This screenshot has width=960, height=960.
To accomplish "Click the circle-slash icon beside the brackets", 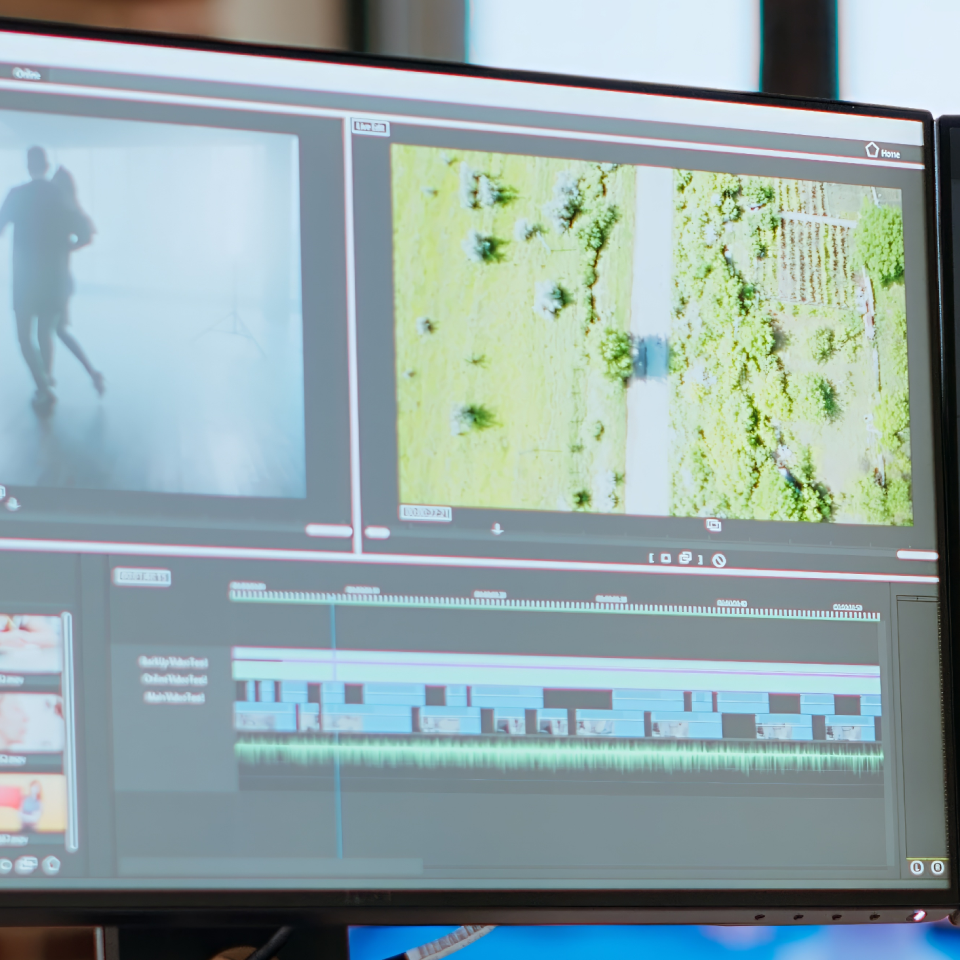I will 719,560.
